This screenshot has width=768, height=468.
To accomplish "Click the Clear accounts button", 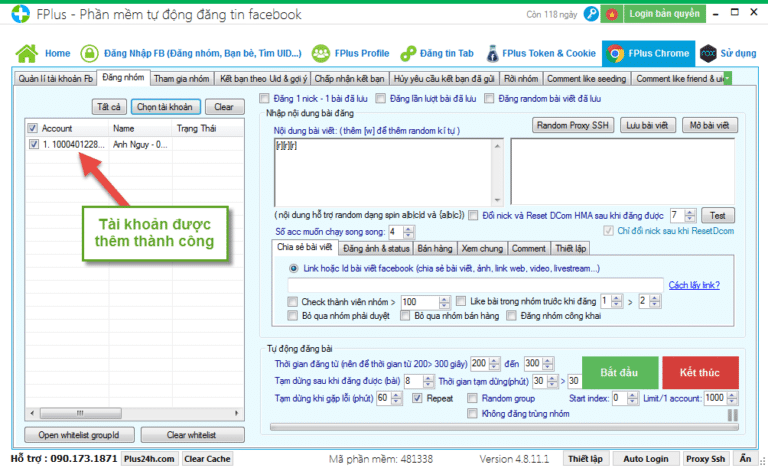I will point(224,107).
